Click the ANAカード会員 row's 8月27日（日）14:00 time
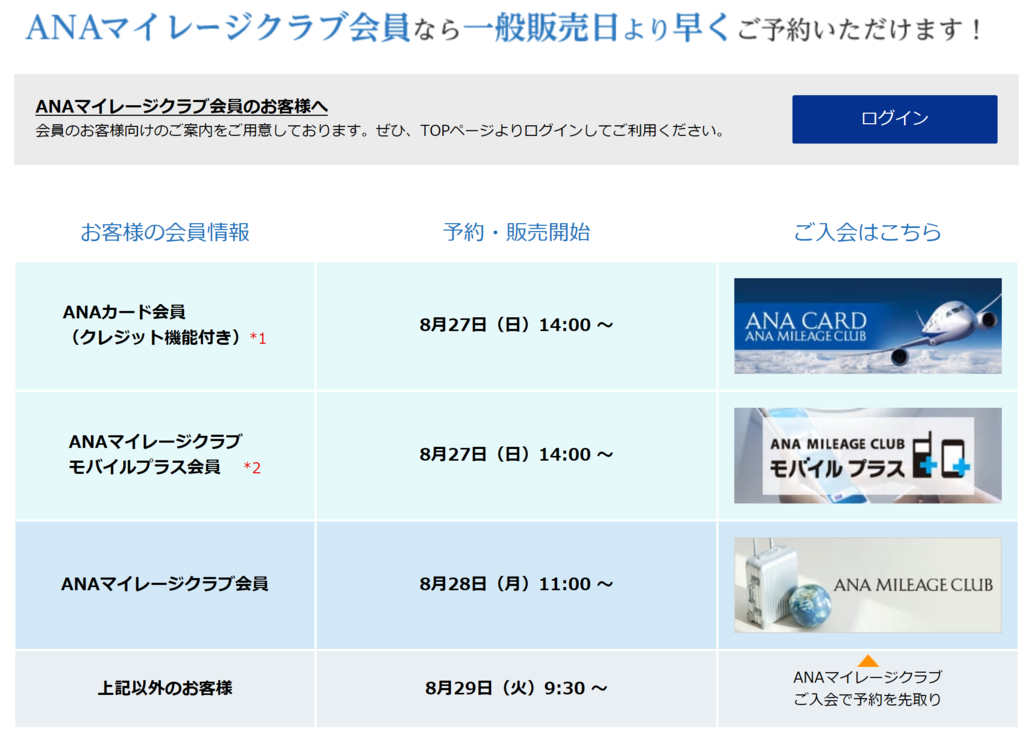Viewport: 1024px width, 733px height. 516,325
